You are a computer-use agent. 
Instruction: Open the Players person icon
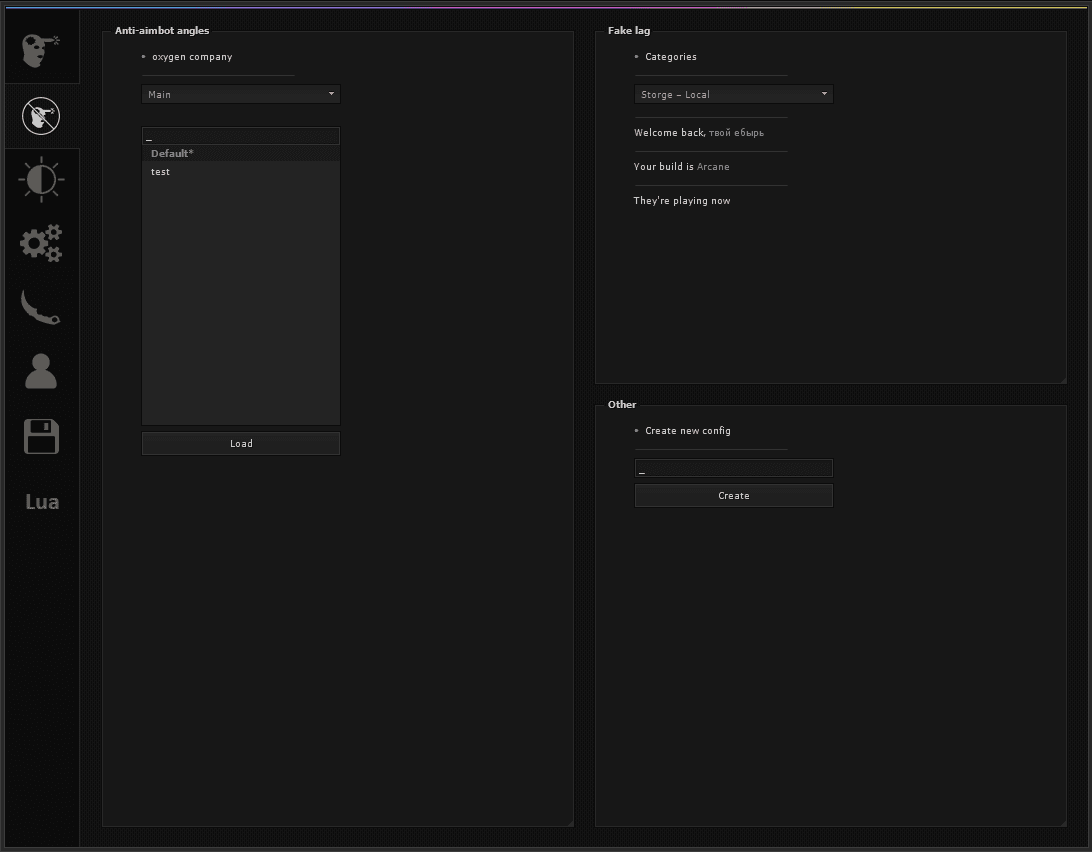pos(41,371)
